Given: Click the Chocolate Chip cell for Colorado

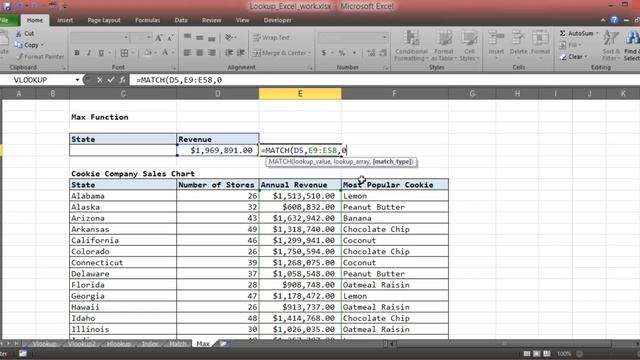Looking at the screenshot, I should tap(395, 251).
